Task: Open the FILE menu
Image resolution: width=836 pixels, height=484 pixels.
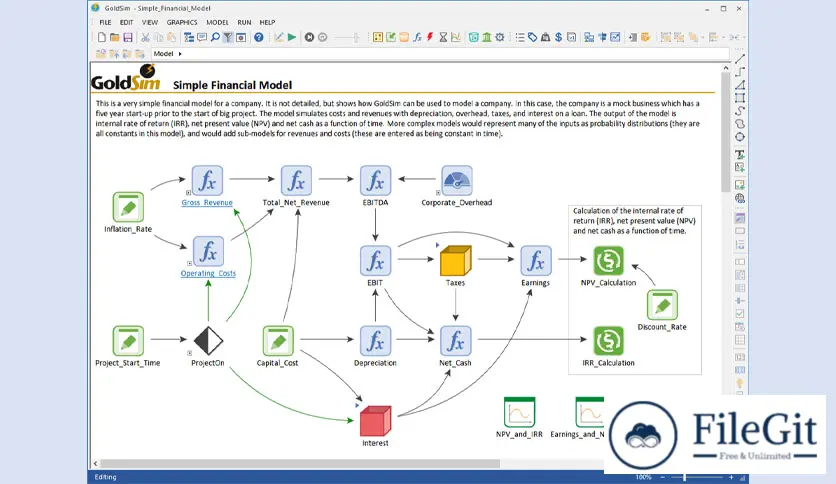Action: click(105, 22)
